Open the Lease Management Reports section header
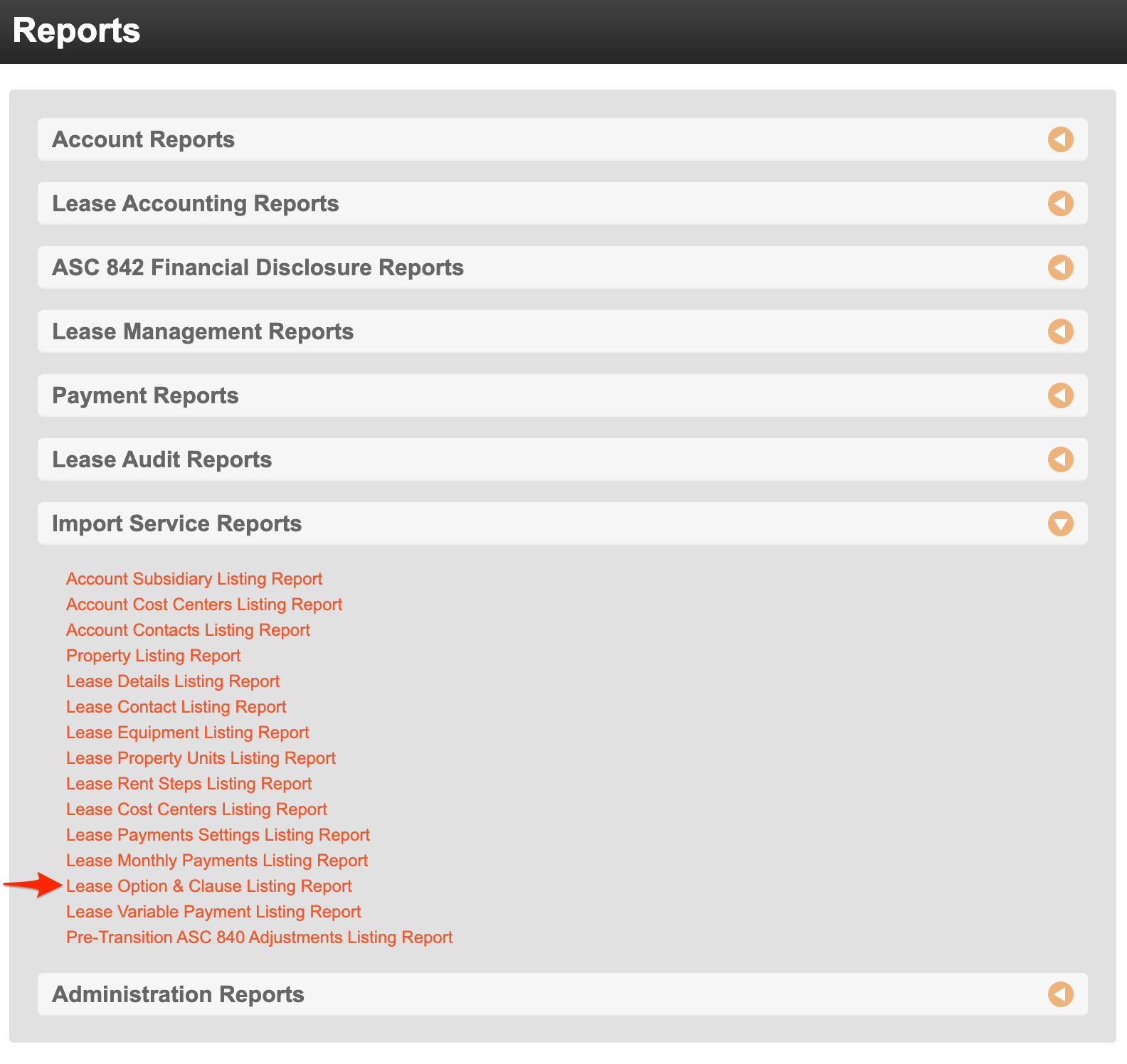 (x=203, y=331)
